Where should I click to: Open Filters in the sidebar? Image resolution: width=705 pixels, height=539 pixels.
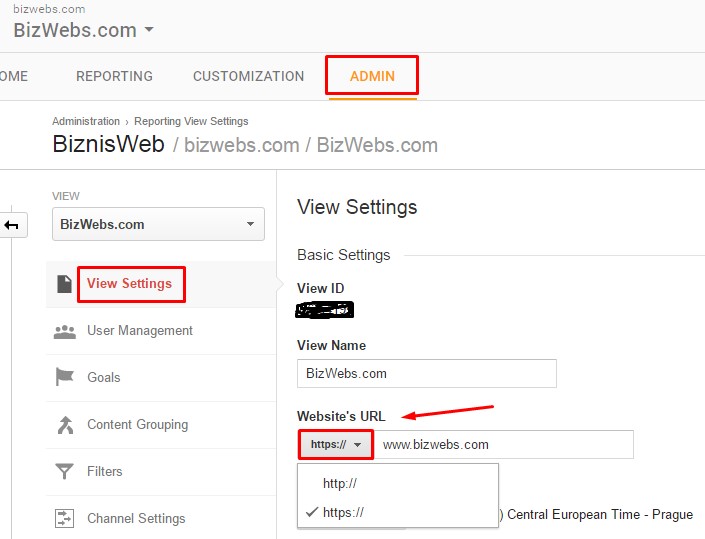tap(105, 472)
